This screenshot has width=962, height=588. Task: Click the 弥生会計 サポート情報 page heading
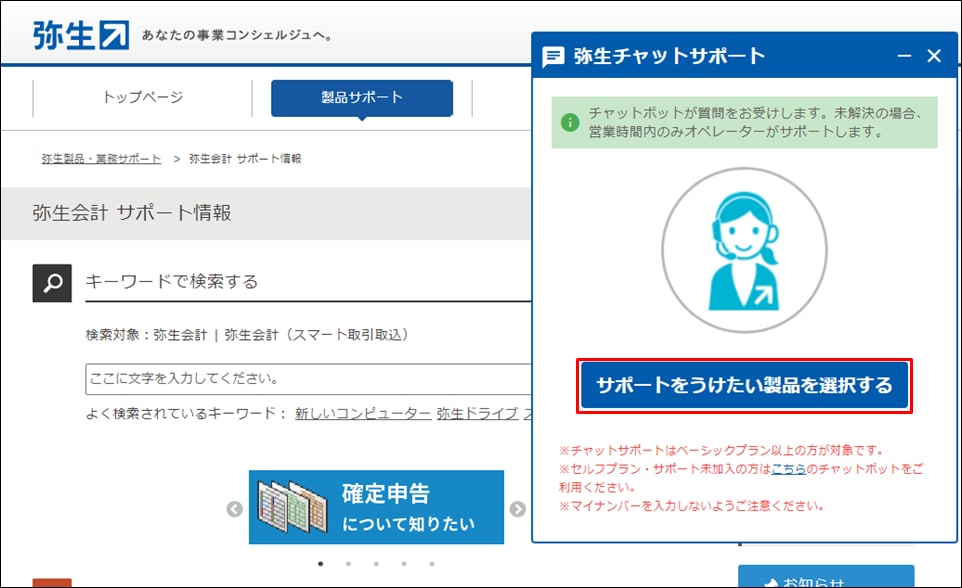(132, 213)
